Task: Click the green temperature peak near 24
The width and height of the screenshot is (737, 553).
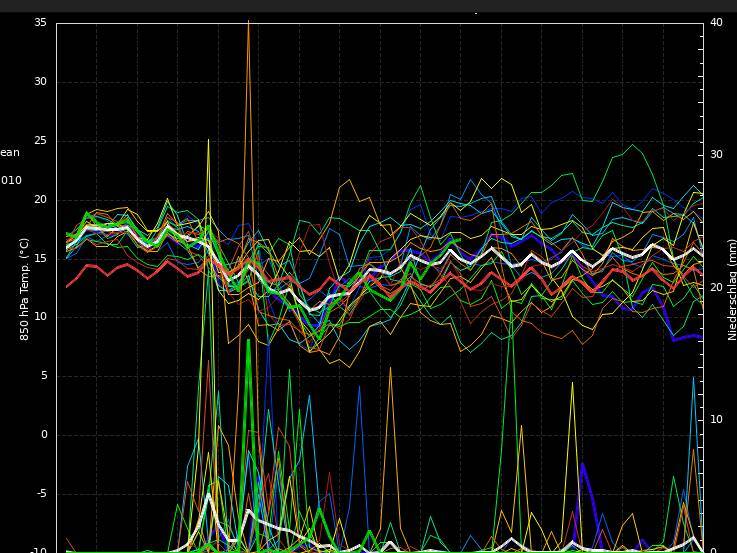Action: [633, 146]
